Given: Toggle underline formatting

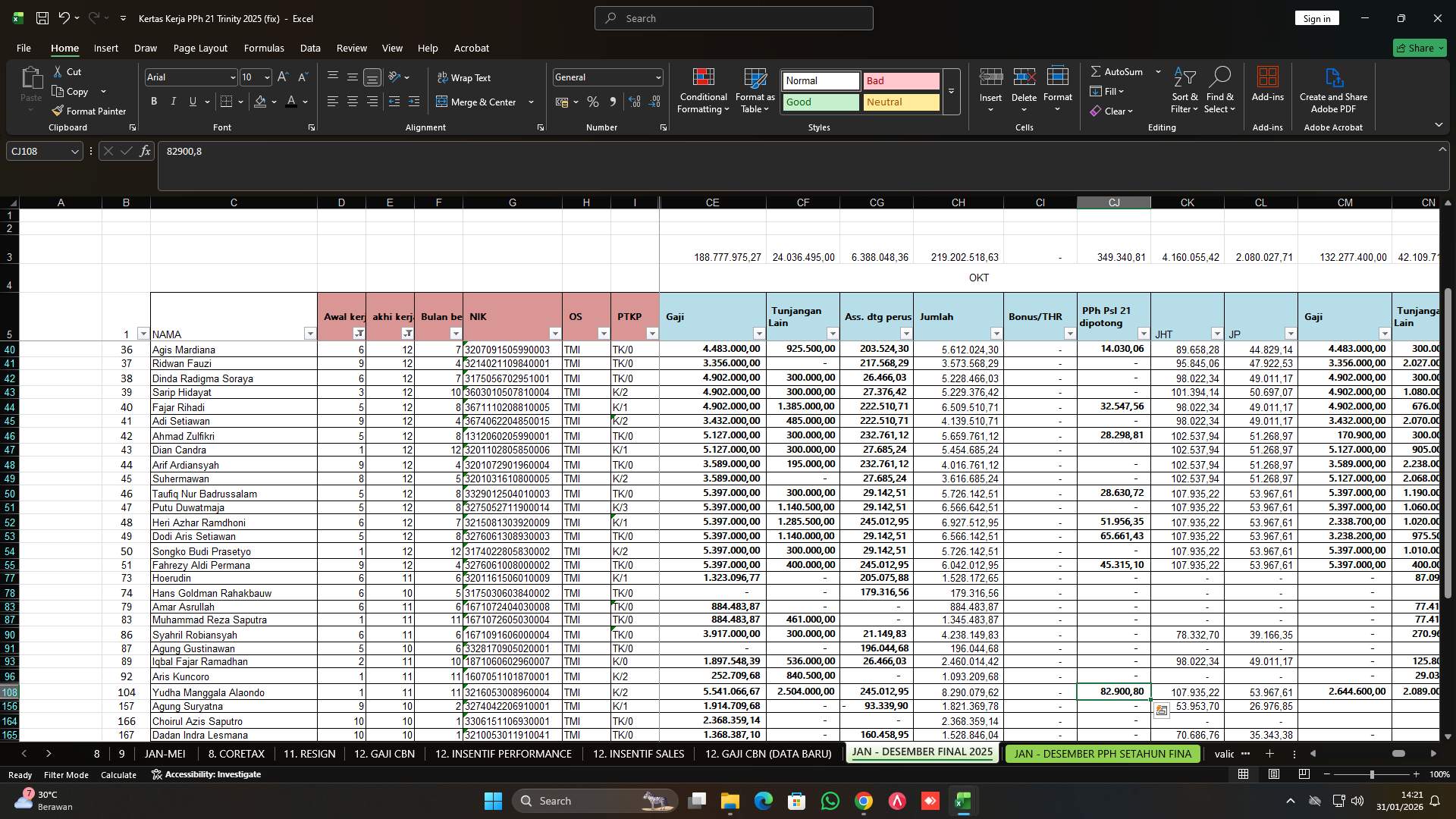Looking at the screenshot, I should (x=192, y=101).
